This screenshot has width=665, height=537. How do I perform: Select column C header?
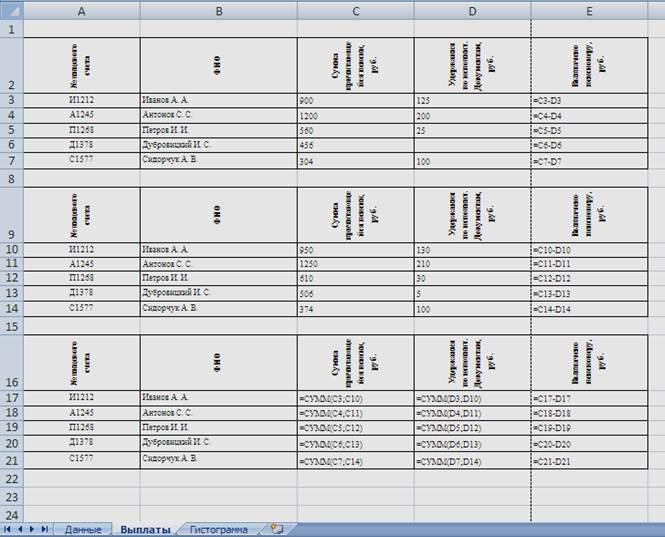point(355,9)
